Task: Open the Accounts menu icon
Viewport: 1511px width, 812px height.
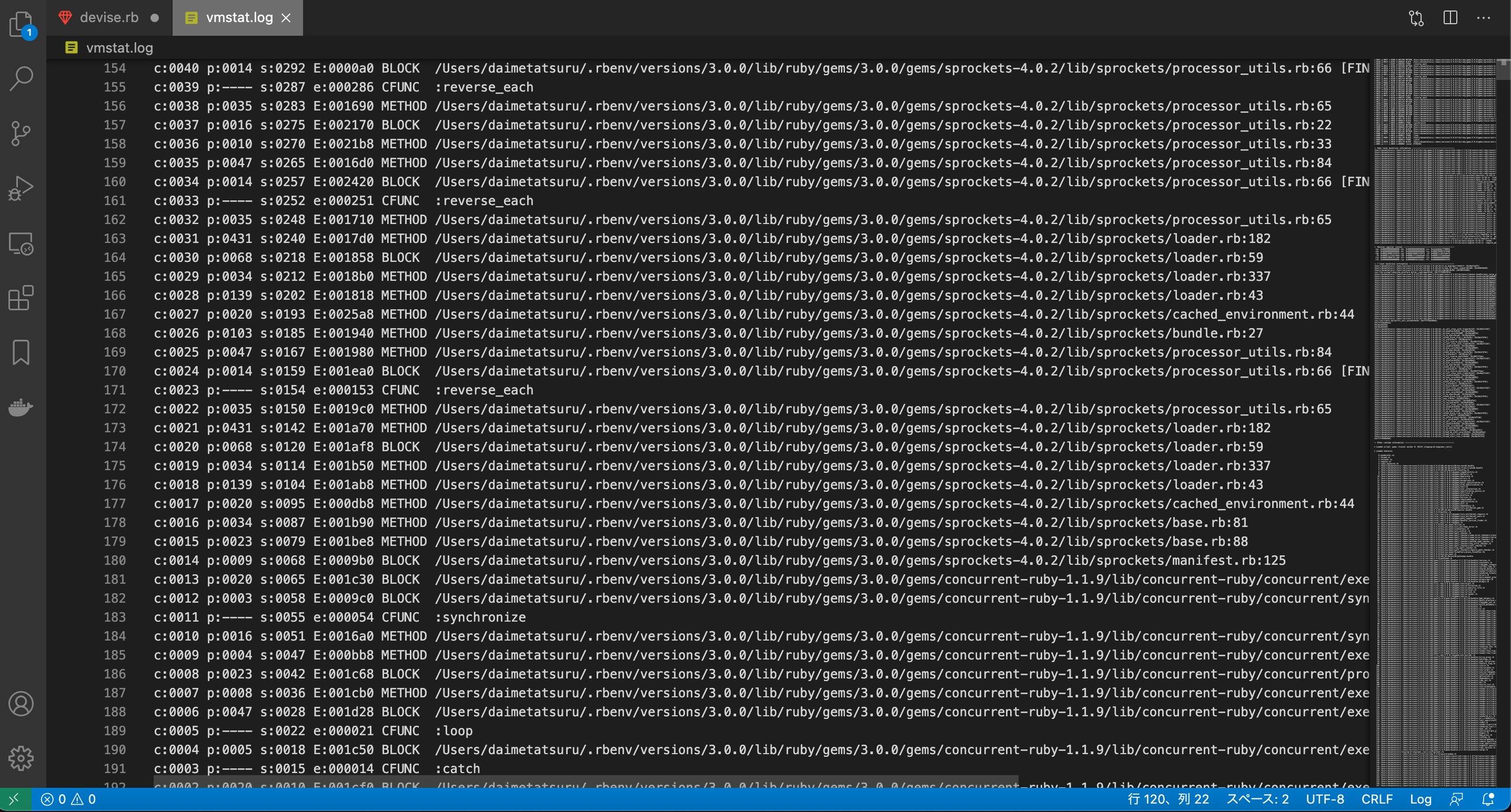Action: coord(21,704)
